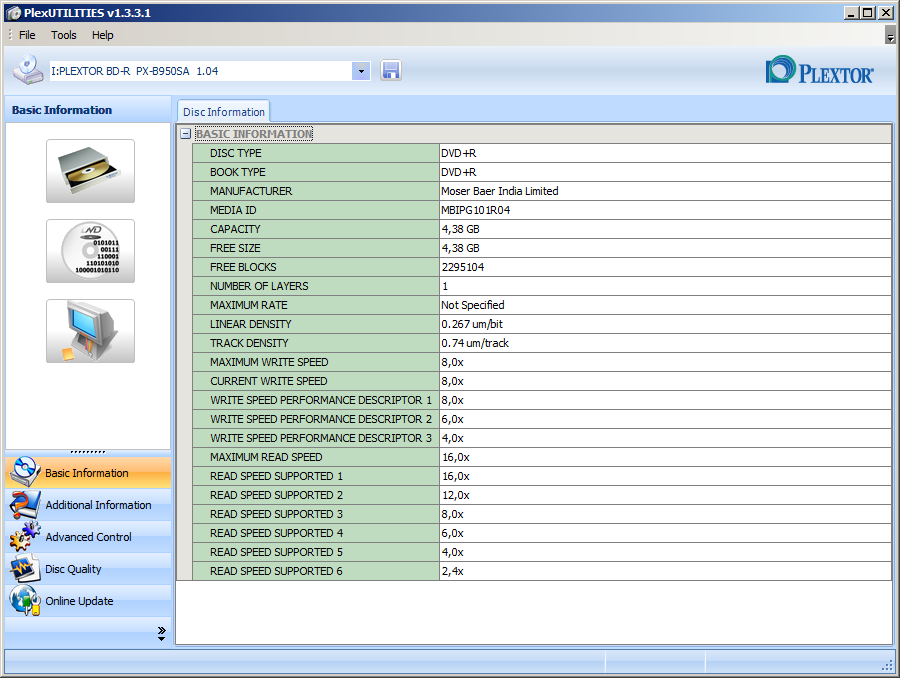Click the Additional Information book icon
The height and width of the screenshot is (678, 900).
(24, 505)
